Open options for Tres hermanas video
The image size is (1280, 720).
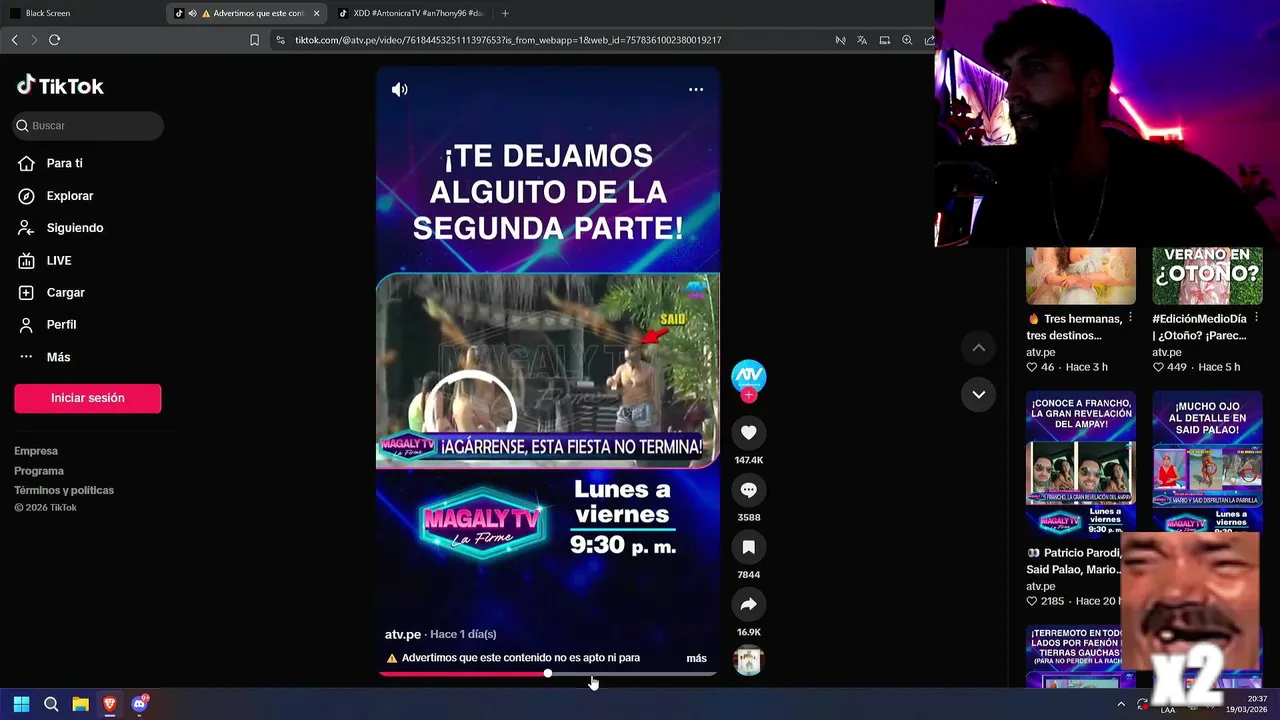tap(1131, 318)
